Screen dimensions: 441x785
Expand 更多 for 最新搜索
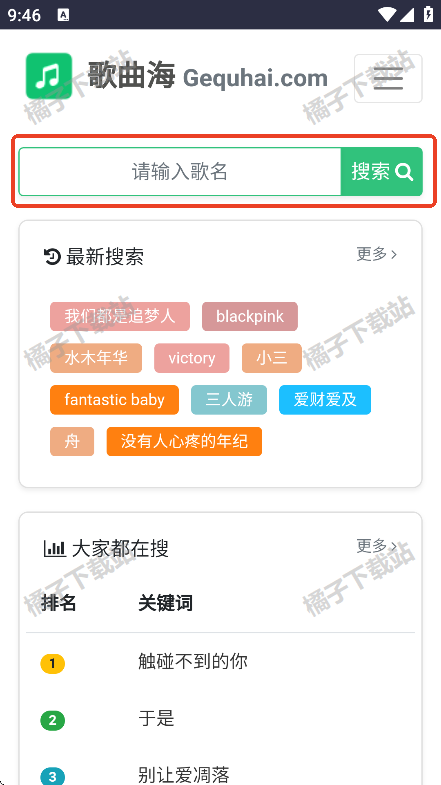point(376,254)
